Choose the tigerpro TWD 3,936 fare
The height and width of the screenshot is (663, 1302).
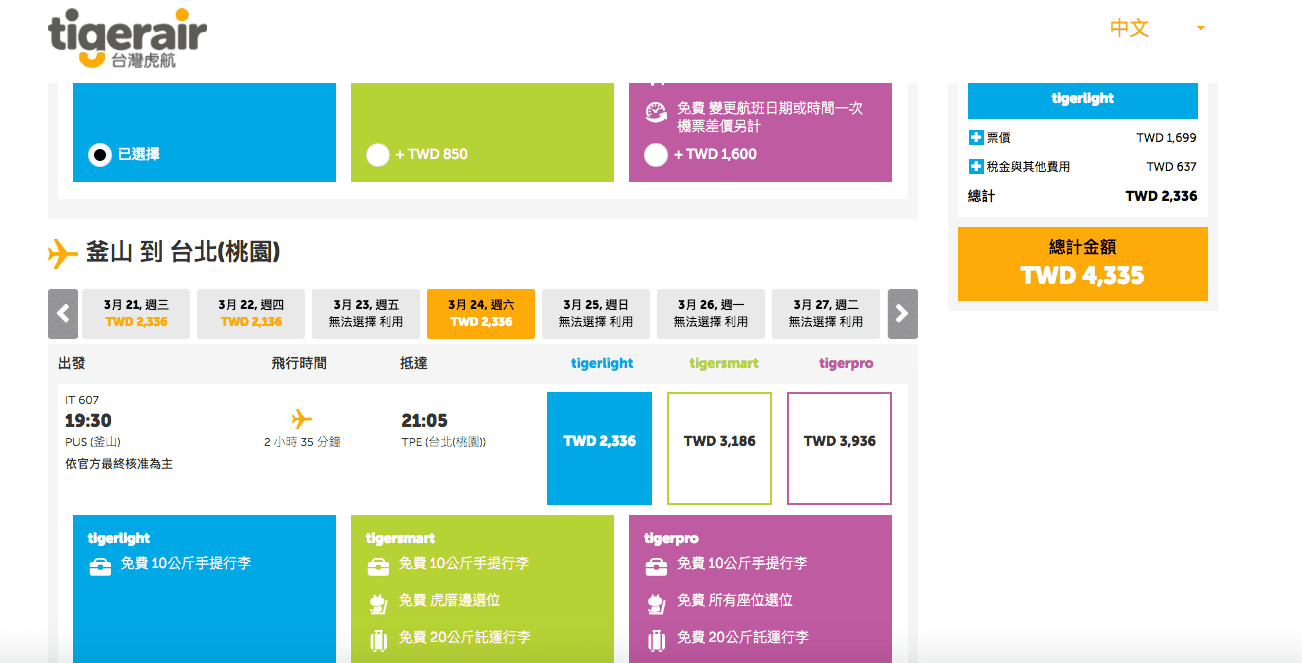[x=839, y=448]
